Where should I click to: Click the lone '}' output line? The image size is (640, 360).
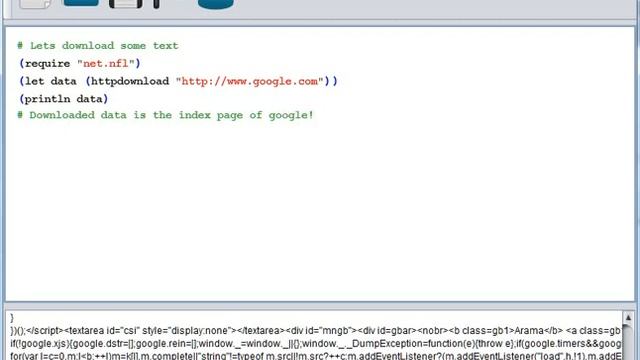click(x=12, y=318)
